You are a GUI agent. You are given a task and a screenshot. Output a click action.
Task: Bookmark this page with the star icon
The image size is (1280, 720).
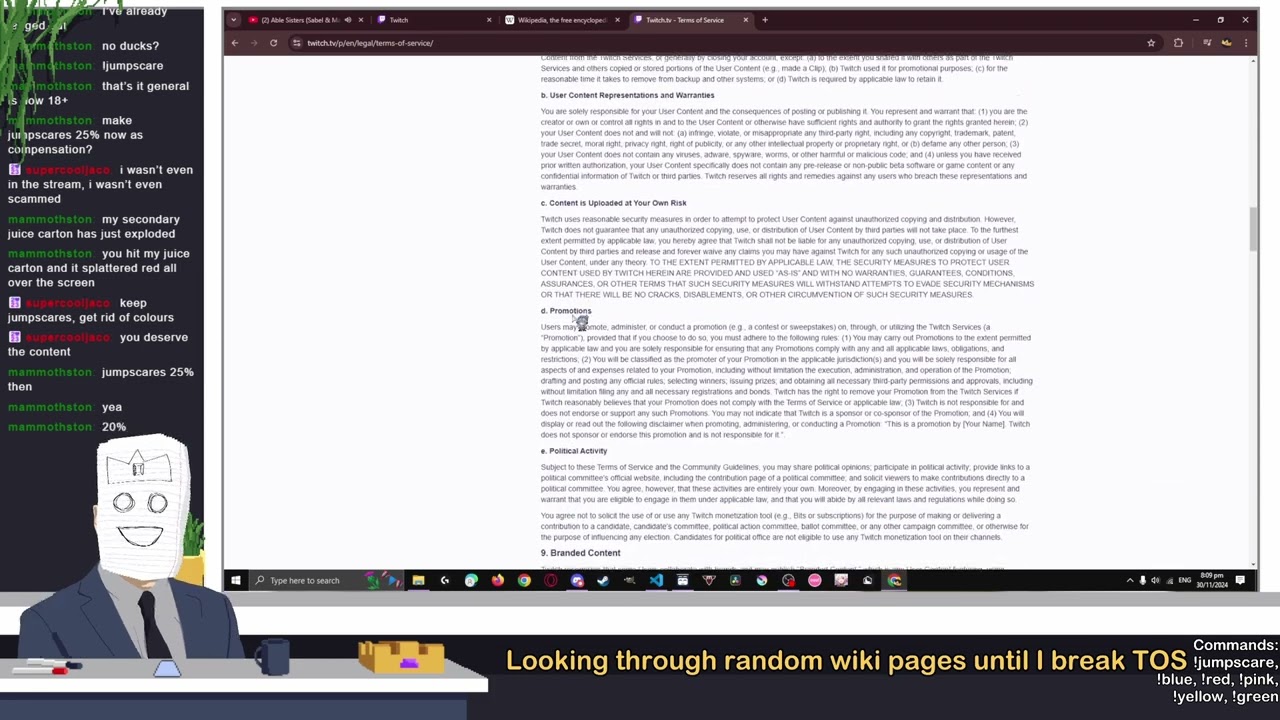click(1151, 43)
